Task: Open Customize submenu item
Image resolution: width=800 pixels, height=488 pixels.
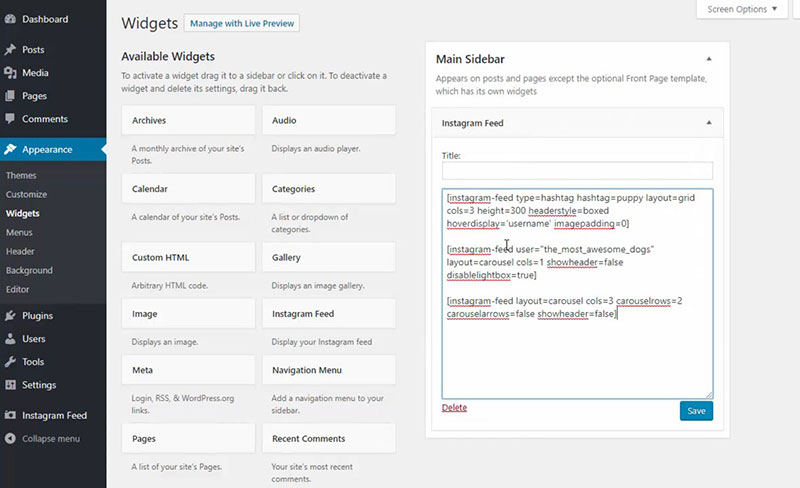Action: pyautogui.click(x=26, y=194)
